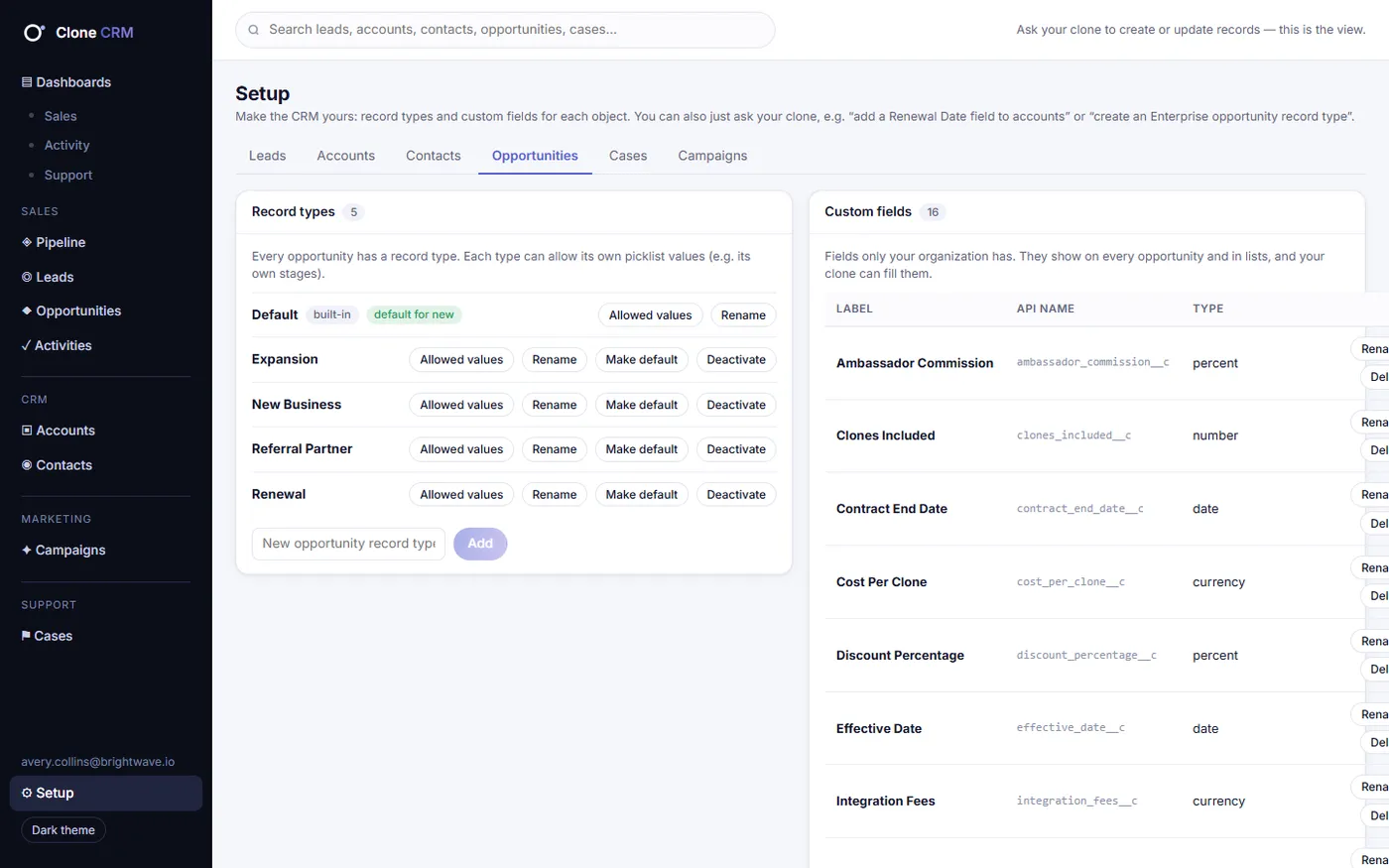The image size is (1389, 868).
Task: Click the Integration Fees field label
Action: 886,802
